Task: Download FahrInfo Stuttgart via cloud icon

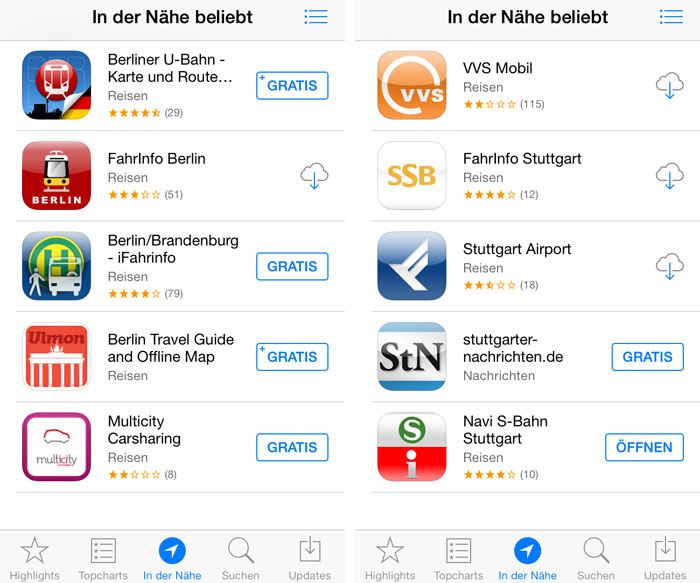Action: point(670,175)
